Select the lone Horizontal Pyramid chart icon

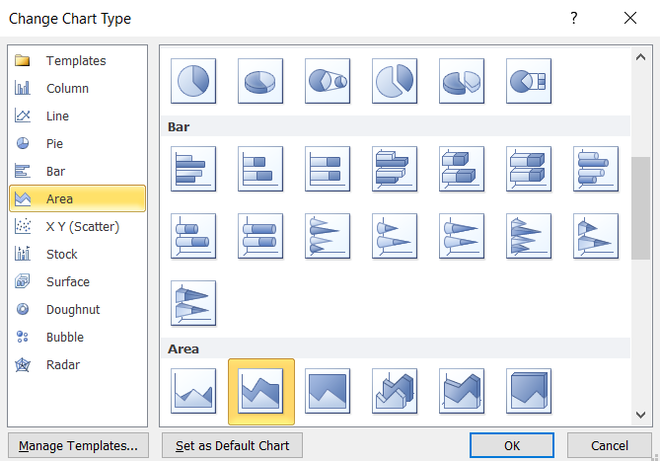(x=193, y=303)
